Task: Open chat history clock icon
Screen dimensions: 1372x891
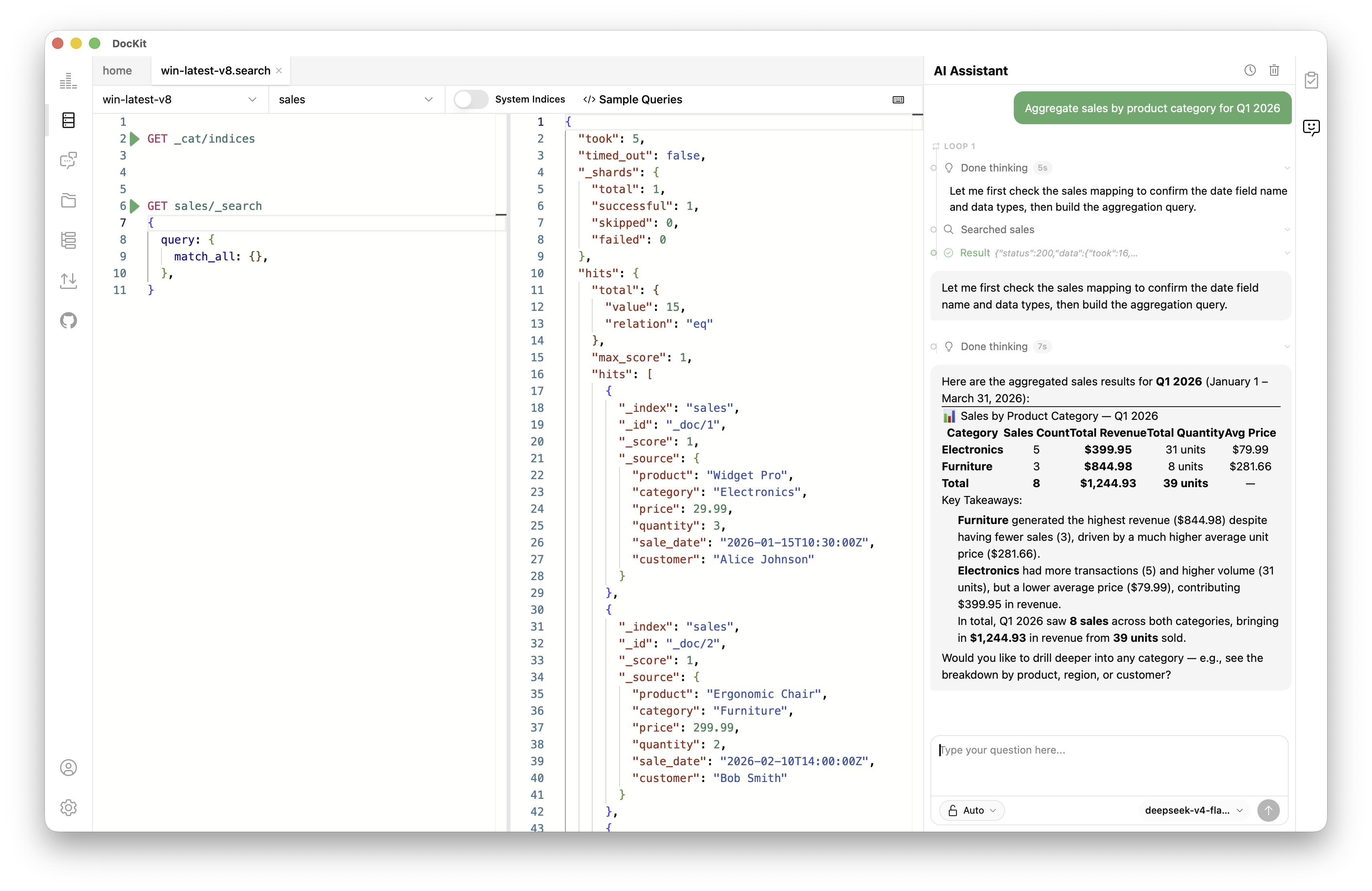Action: pos(1250,71)
